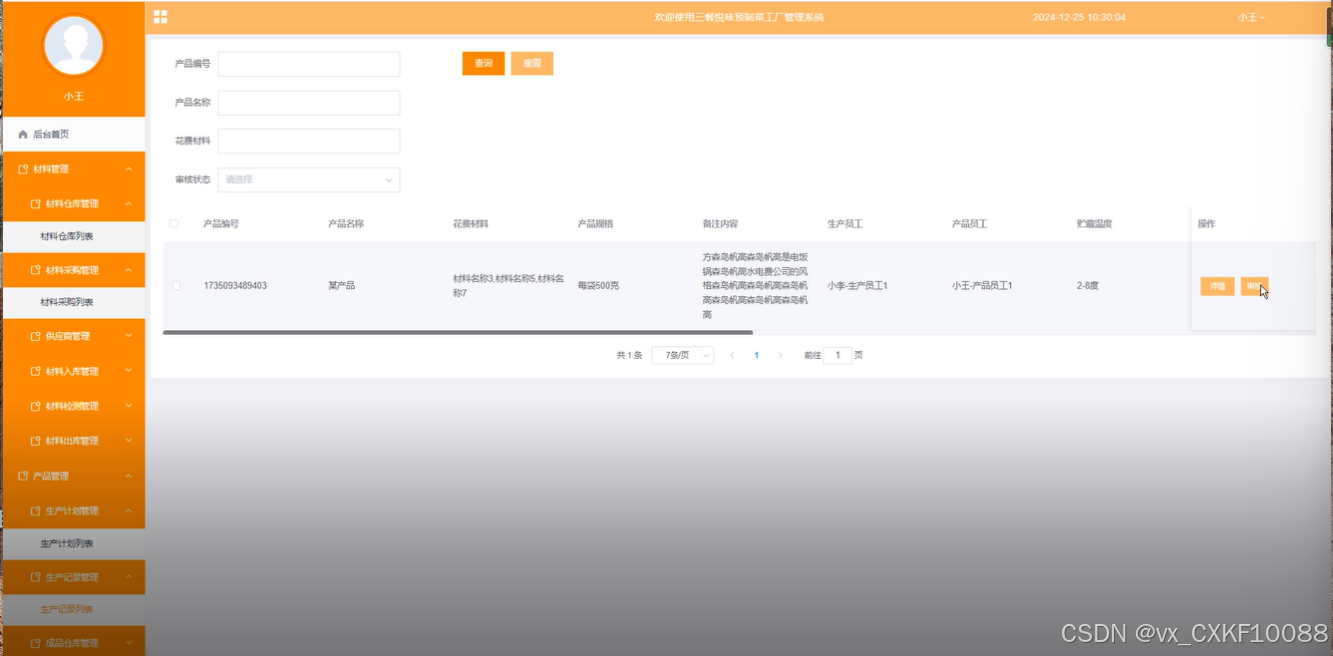Click the icon beside 材料检测管理
The width and height of the screenshot is (1333, 656).
click(x=36, y=406)
